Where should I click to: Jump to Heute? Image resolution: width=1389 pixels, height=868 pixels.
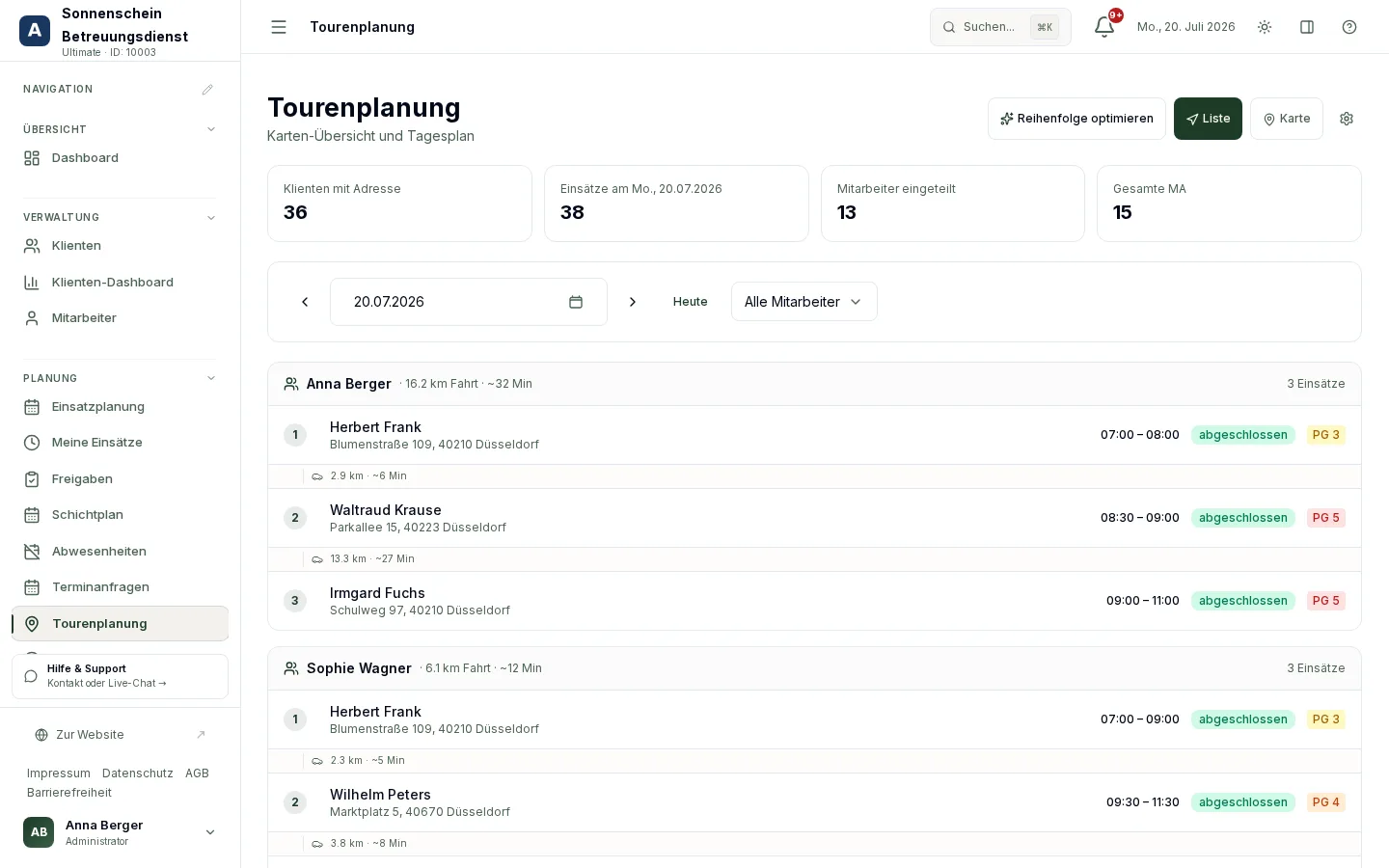(691, 302)
